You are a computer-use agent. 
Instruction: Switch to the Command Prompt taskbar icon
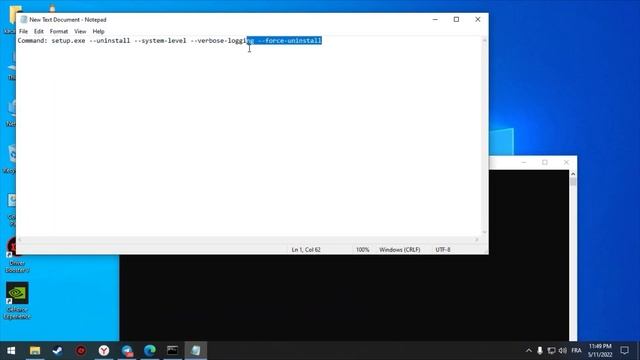(173, 351)
